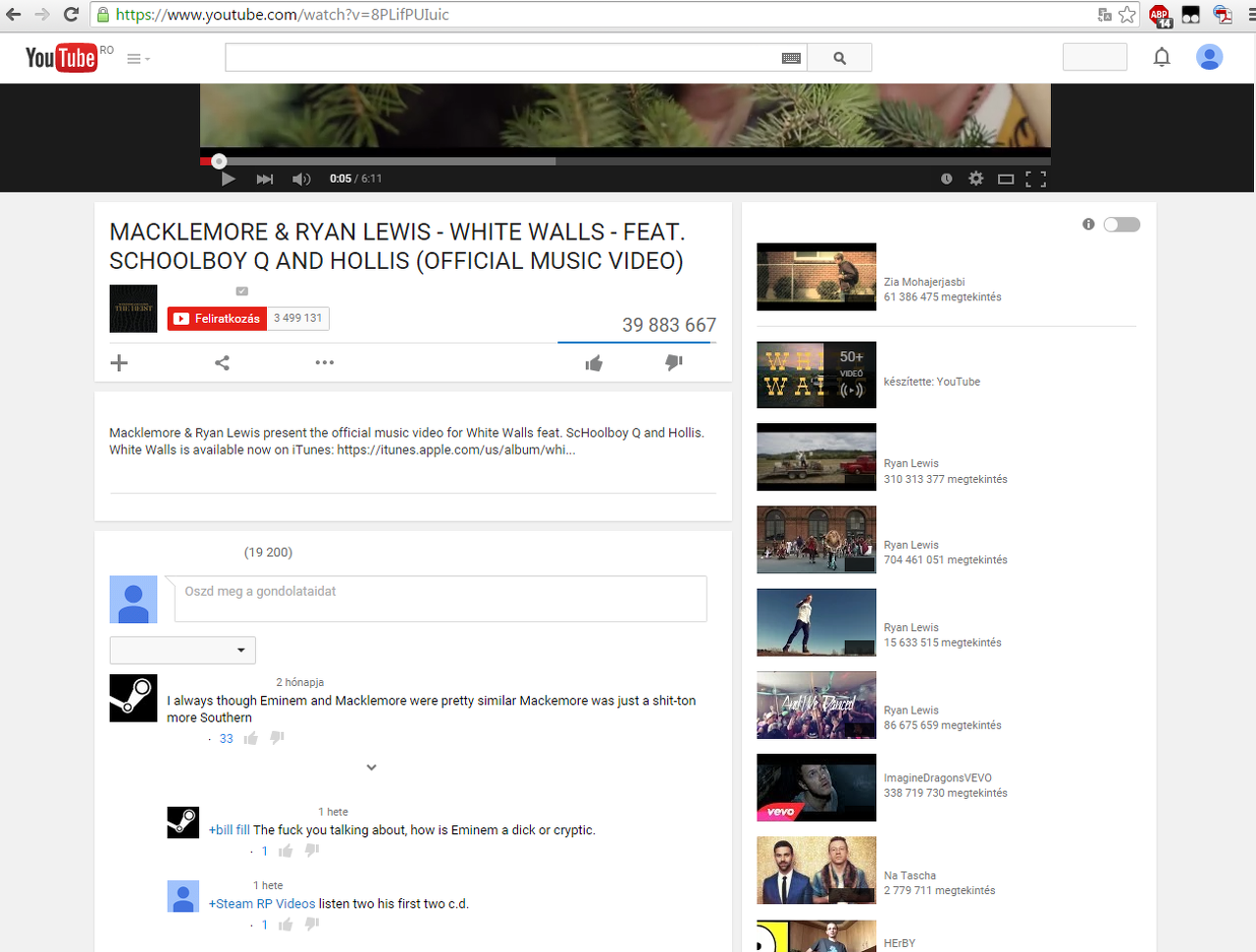Bookmark this page with the star icon

[1127, 15]
